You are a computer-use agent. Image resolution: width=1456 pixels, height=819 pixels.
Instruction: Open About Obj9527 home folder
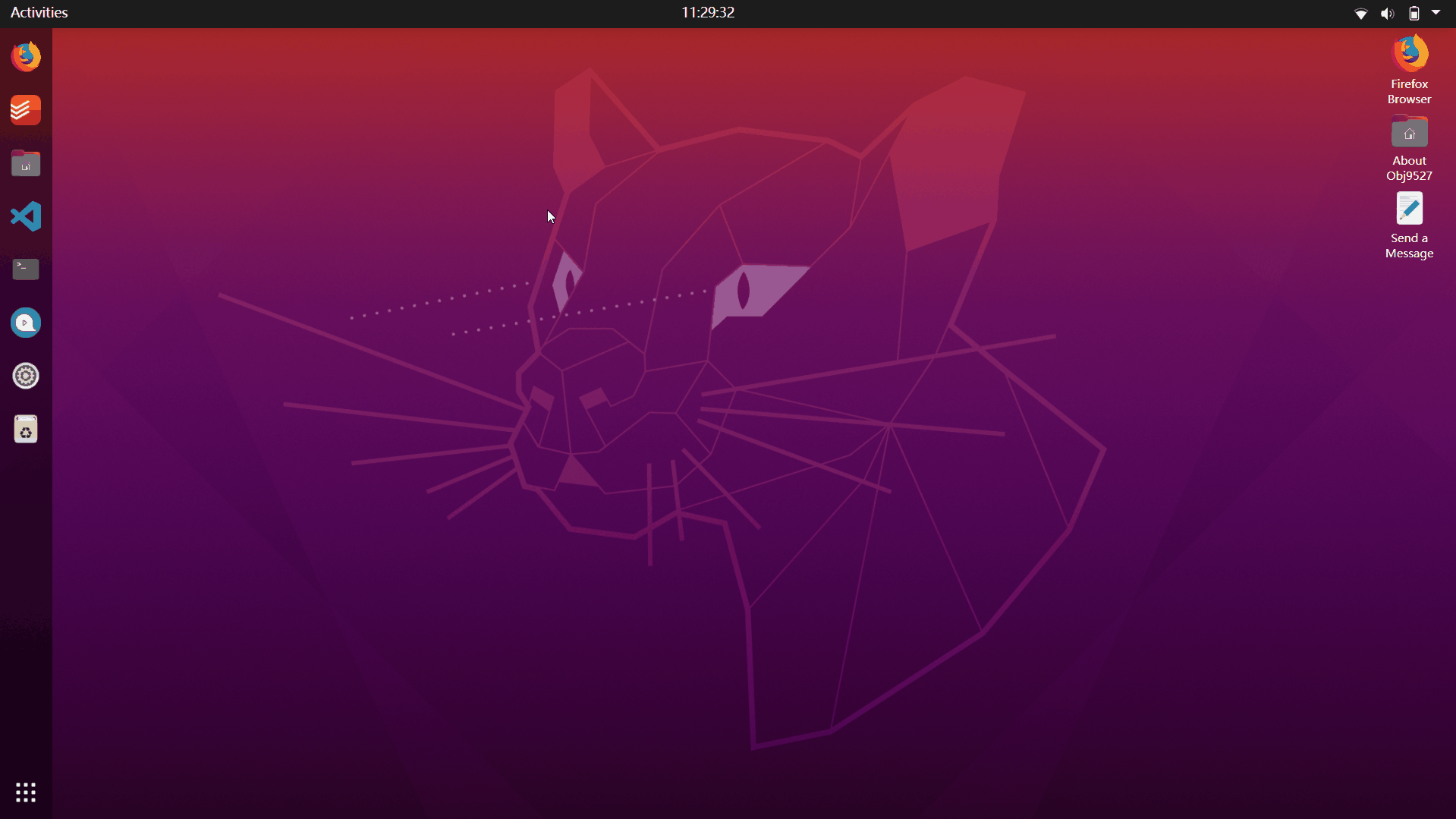coord(1409,148)
